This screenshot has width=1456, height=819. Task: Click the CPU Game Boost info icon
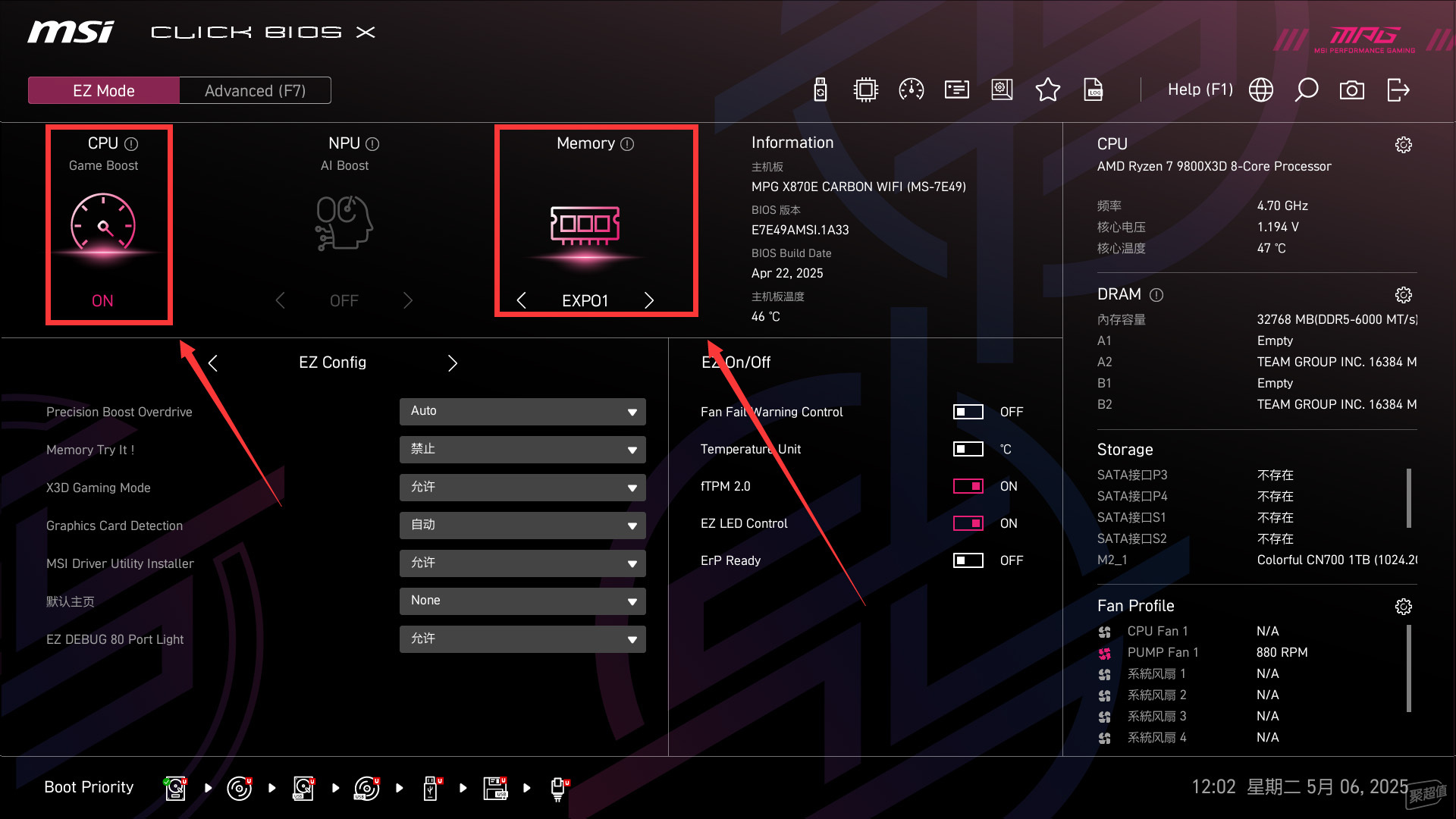pos(131,144)
